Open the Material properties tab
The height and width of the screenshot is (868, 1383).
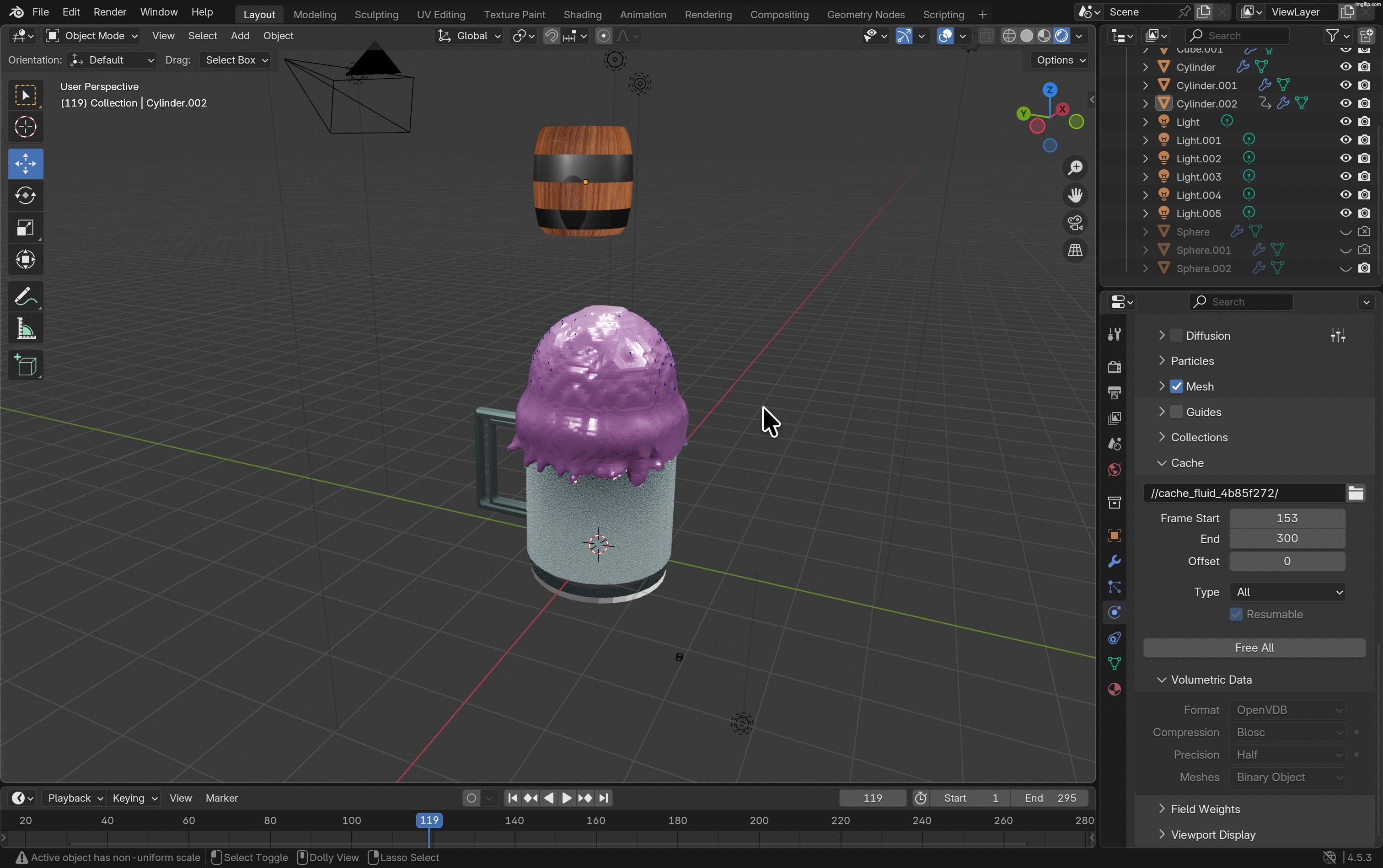[x=1115, y=689]
